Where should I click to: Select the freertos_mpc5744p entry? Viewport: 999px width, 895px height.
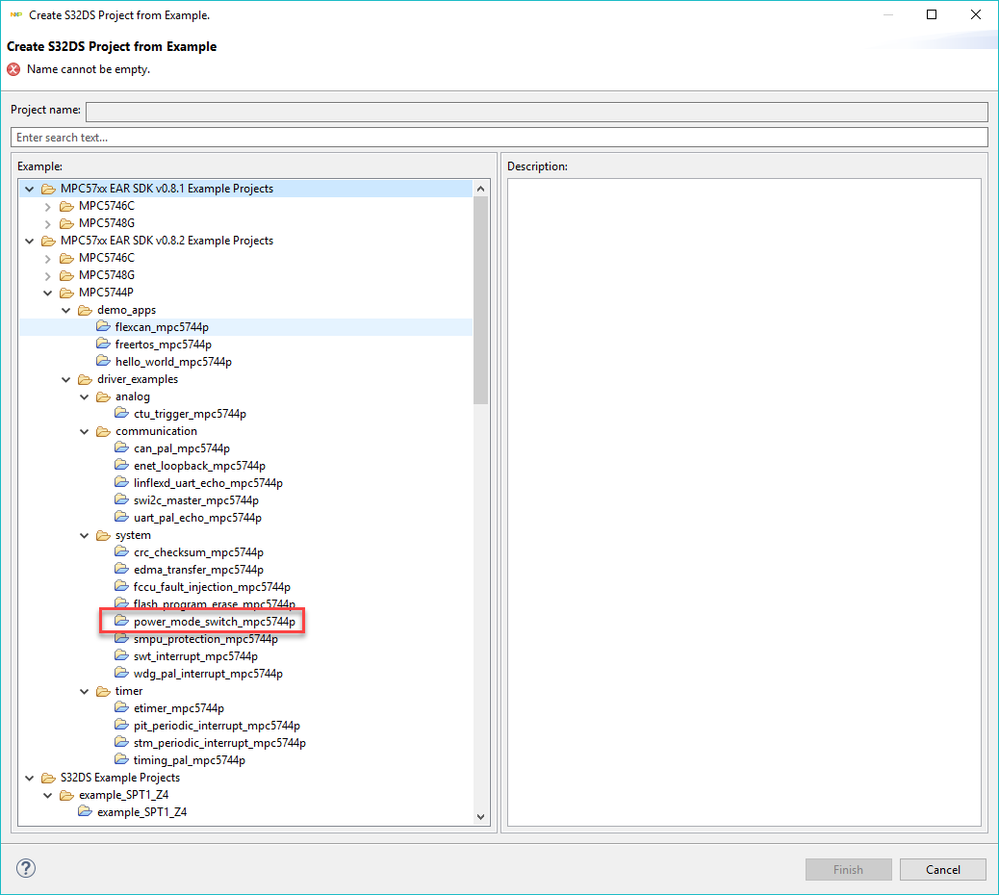tap(163, 344)
